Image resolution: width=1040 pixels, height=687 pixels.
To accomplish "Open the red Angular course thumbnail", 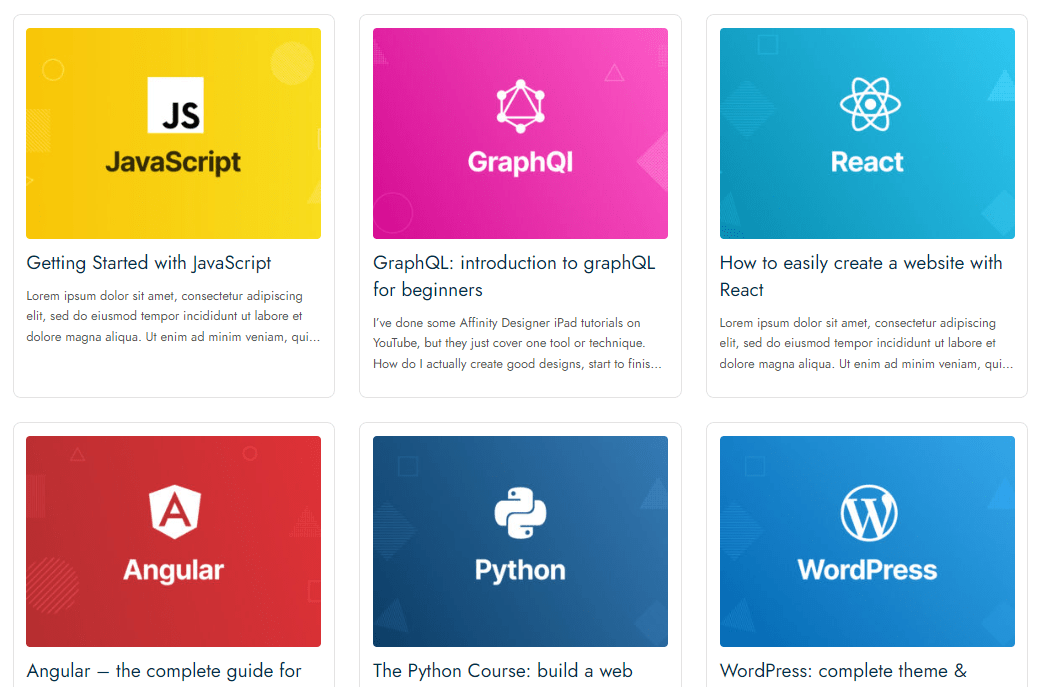I will click(x=173, y=610).
